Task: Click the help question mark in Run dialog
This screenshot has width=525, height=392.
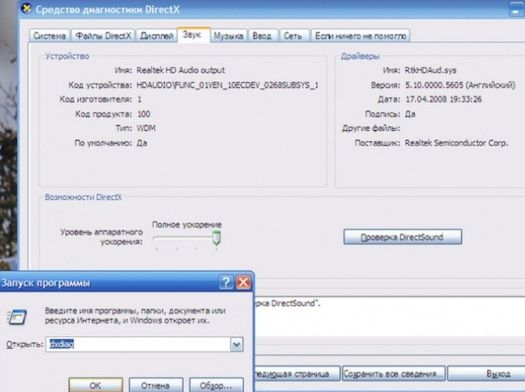Action: tap(226, 282)
